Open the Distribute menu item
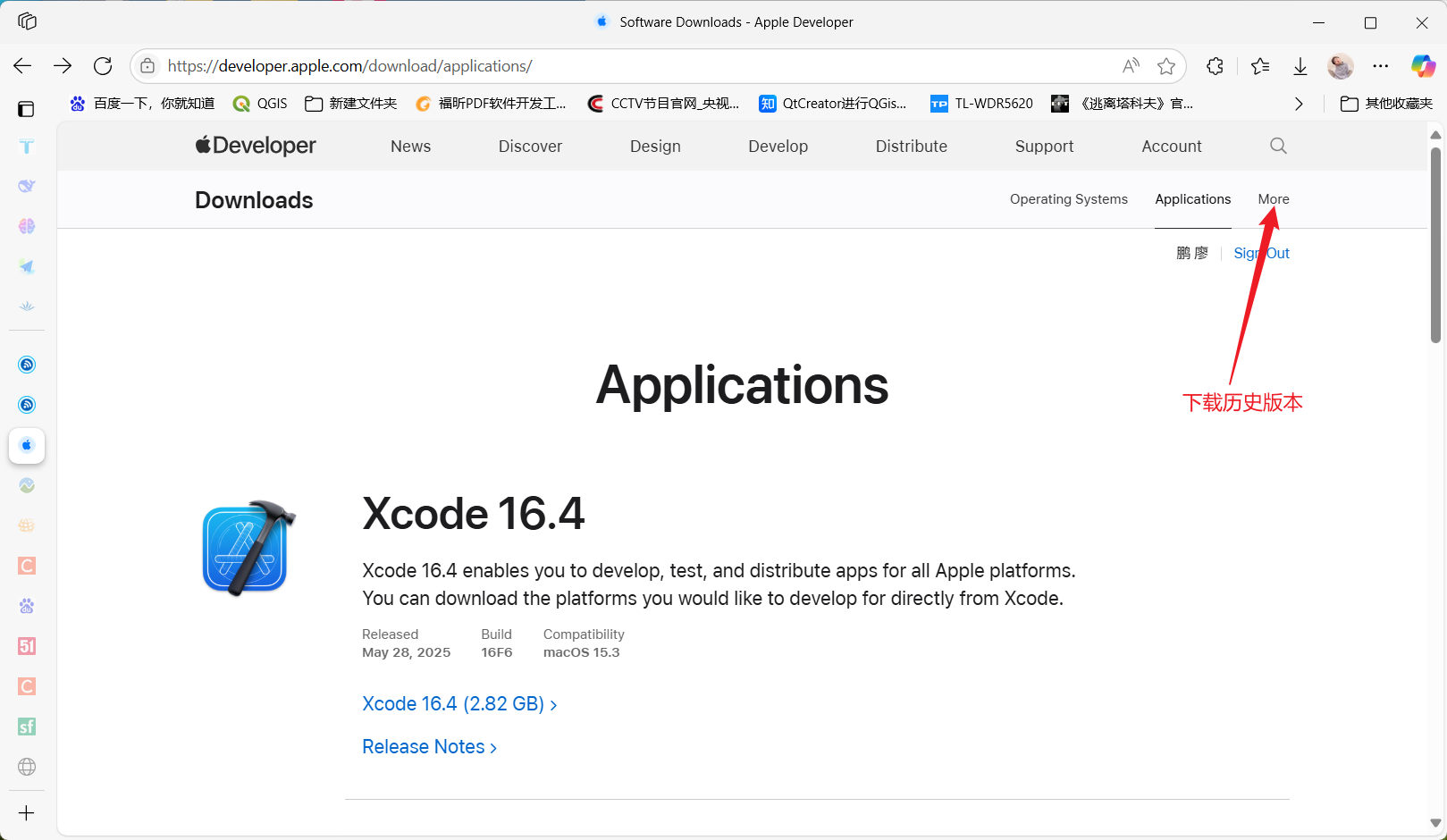The height and width of the screenshot is (840, 1447). pyautogui.click(x=912, y=147)
